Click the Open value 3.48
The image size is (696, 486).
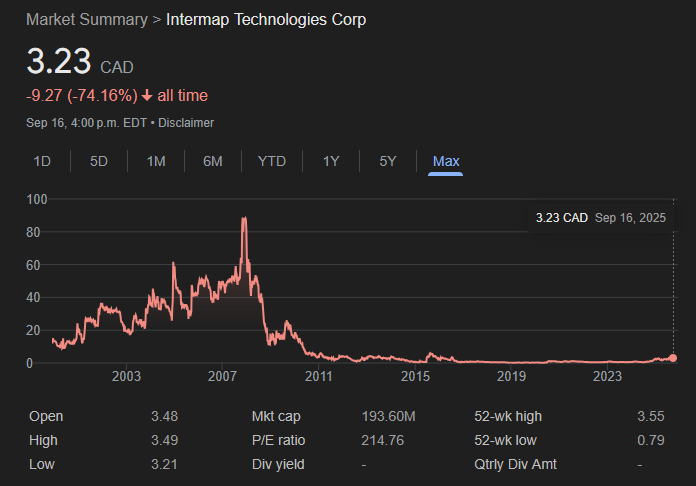[164, 416]
